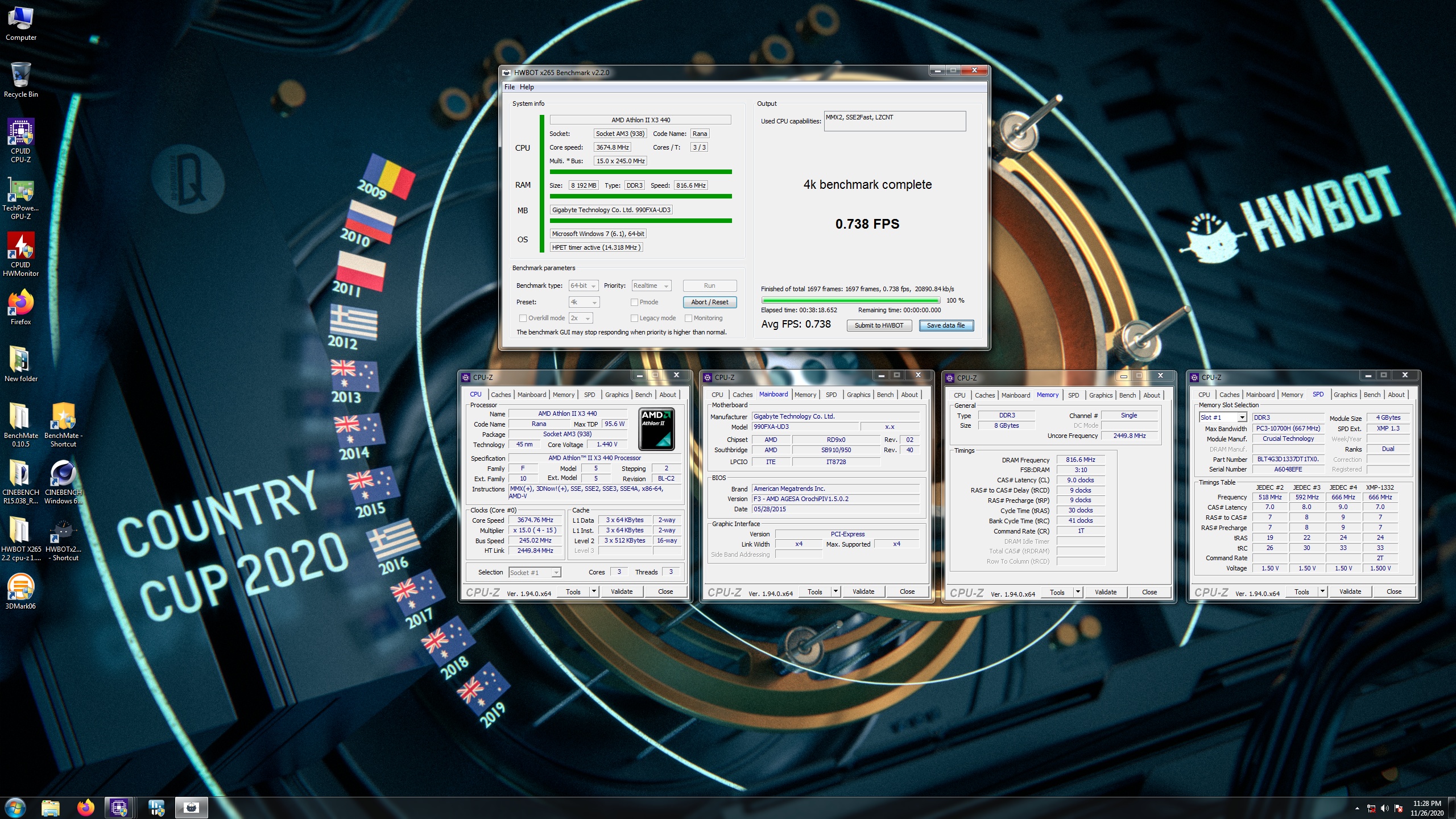Open the Priority Realtime dropdown

coord(651,286)
